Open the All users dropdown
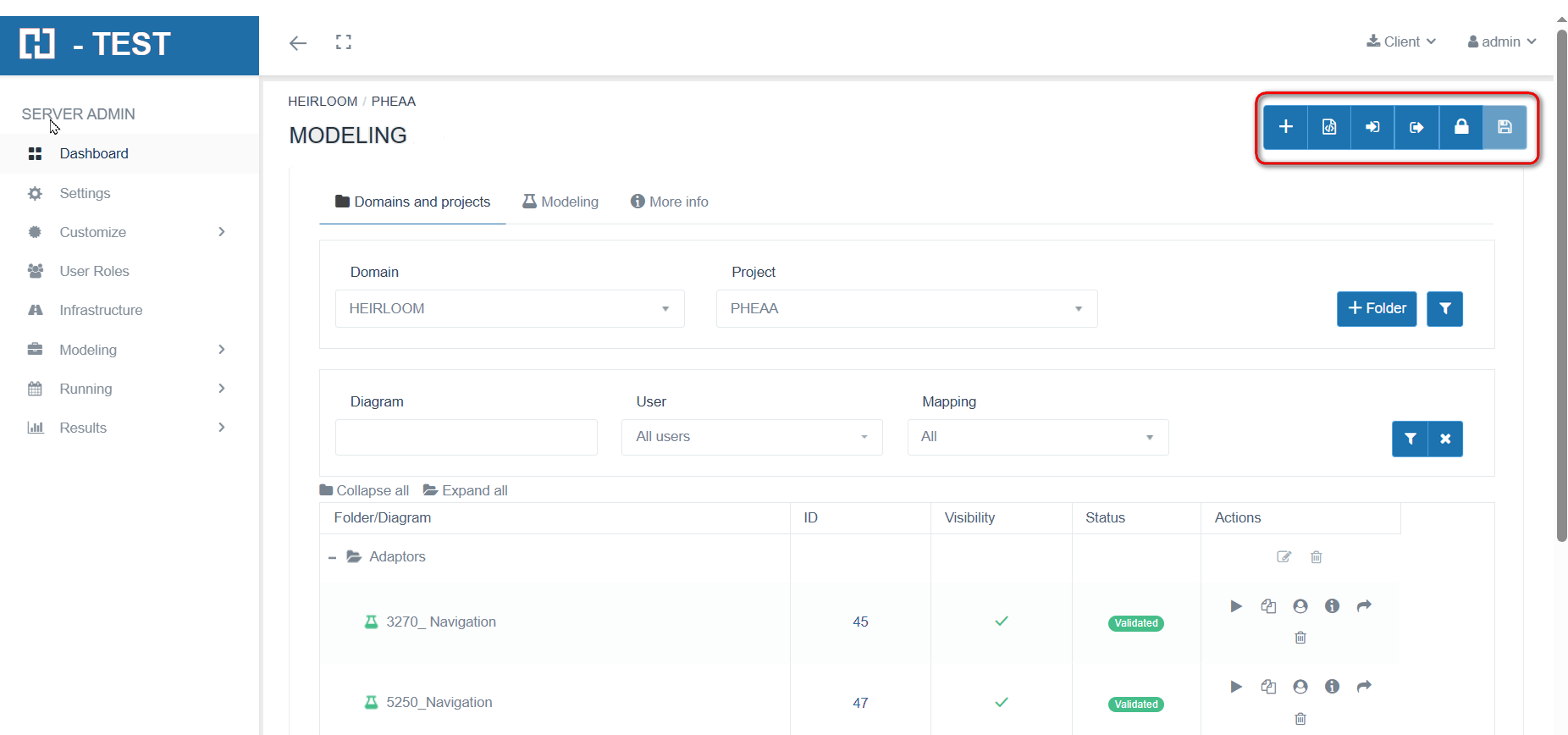Image resolution: width=1568 pixels, height=735 pixels. click(x=751, y=437)
